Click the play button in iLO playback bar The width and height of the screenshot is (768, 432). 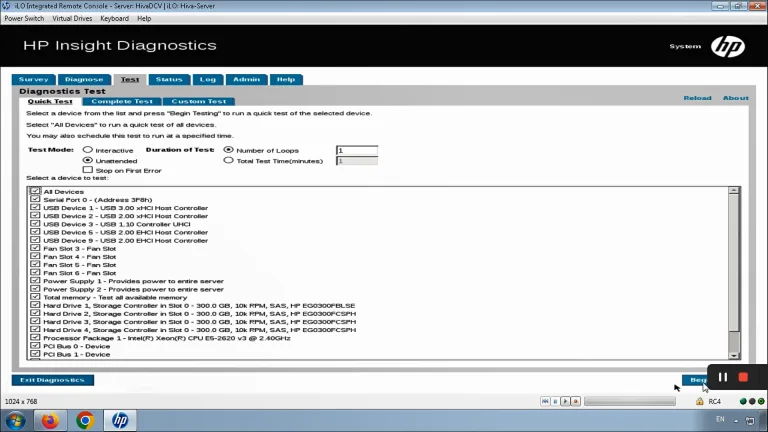coord(565,401)
